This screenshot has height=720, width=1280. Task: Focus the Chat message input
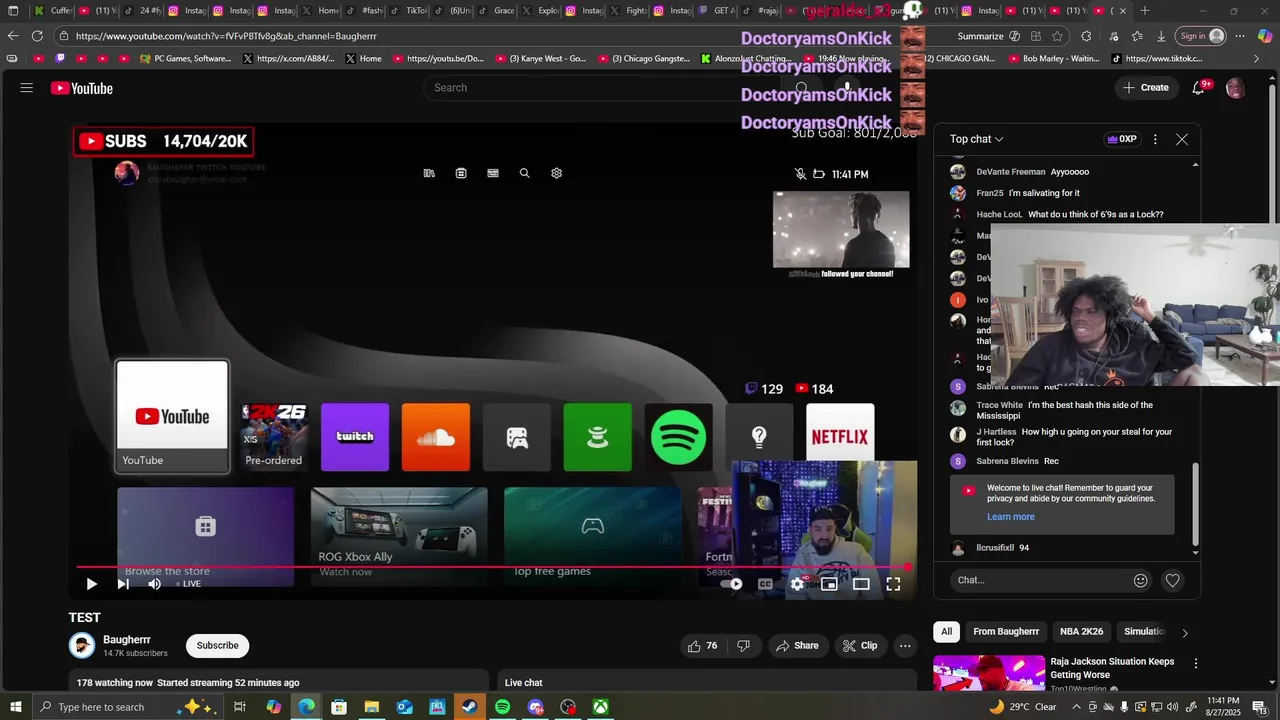[1040, 580]
